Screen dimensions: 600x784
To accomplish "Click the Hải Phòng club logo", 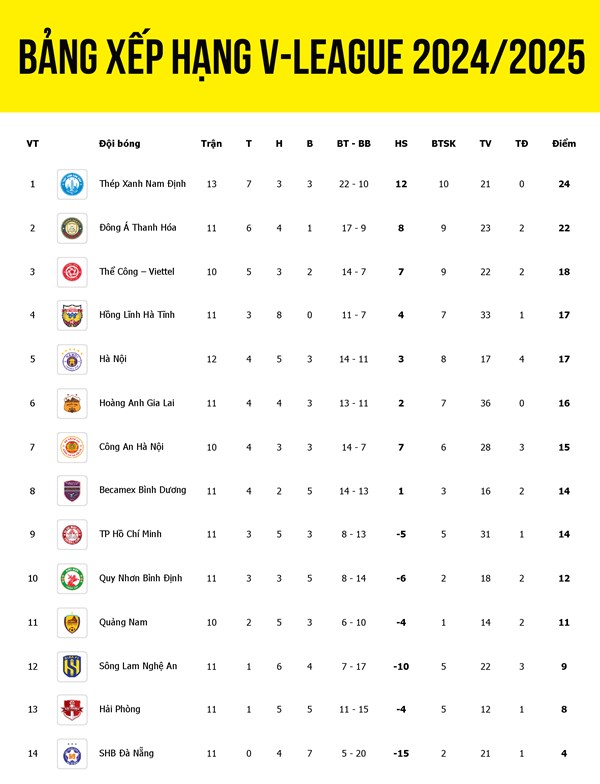I will coord(72,709).
